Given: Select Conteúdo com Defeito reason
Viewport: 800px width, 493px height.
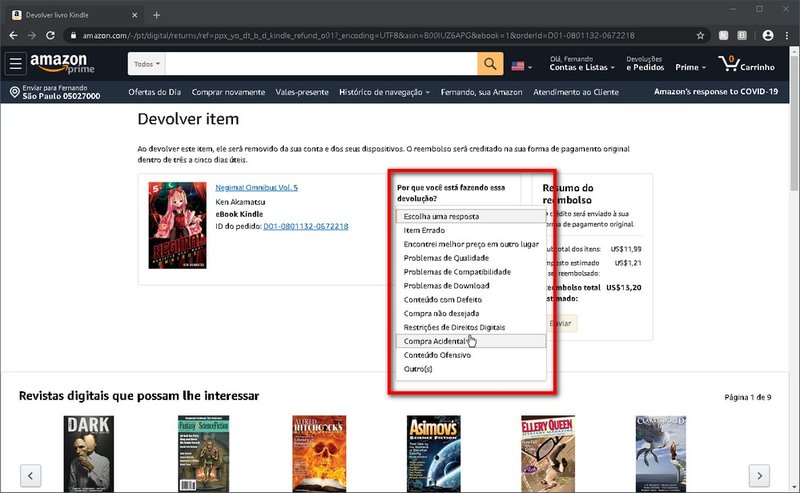Looking at the screenshot, I should click(470, 300).
